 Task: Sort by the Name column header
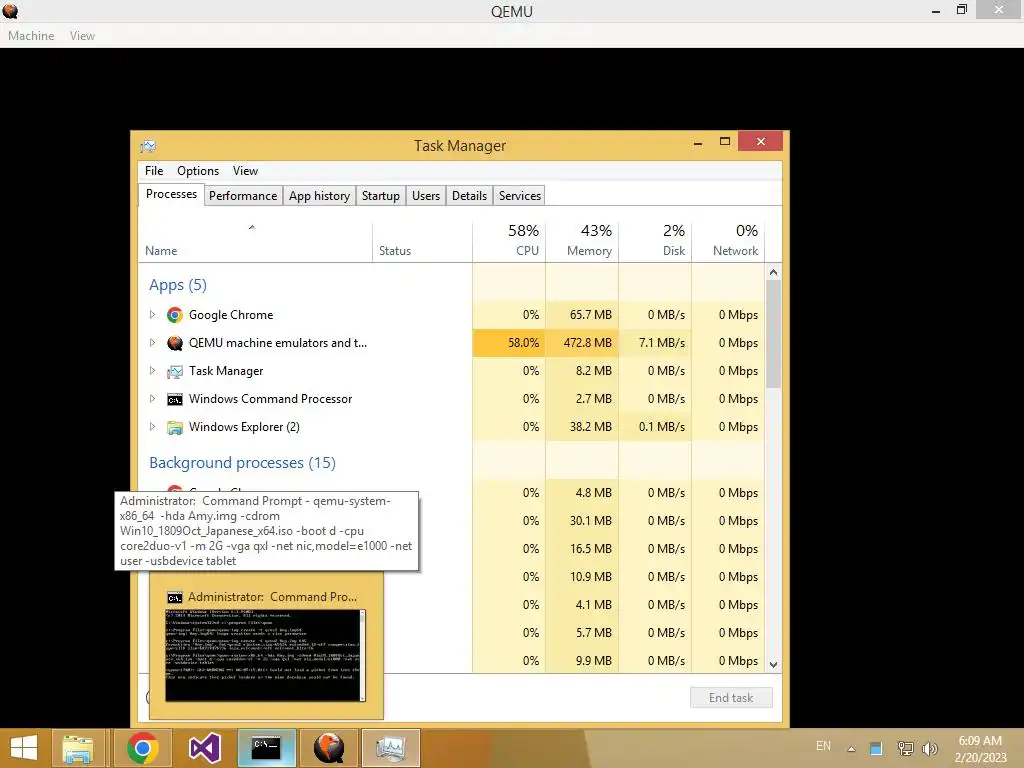[x=255, y=241]
